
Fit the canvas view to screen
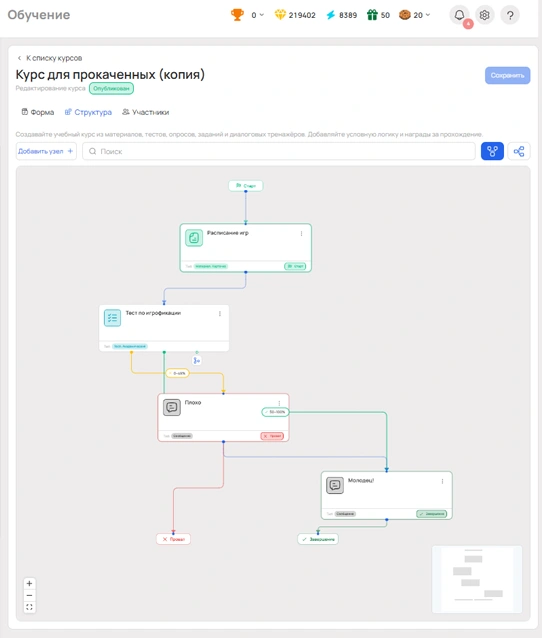click(x=29, y=607)
